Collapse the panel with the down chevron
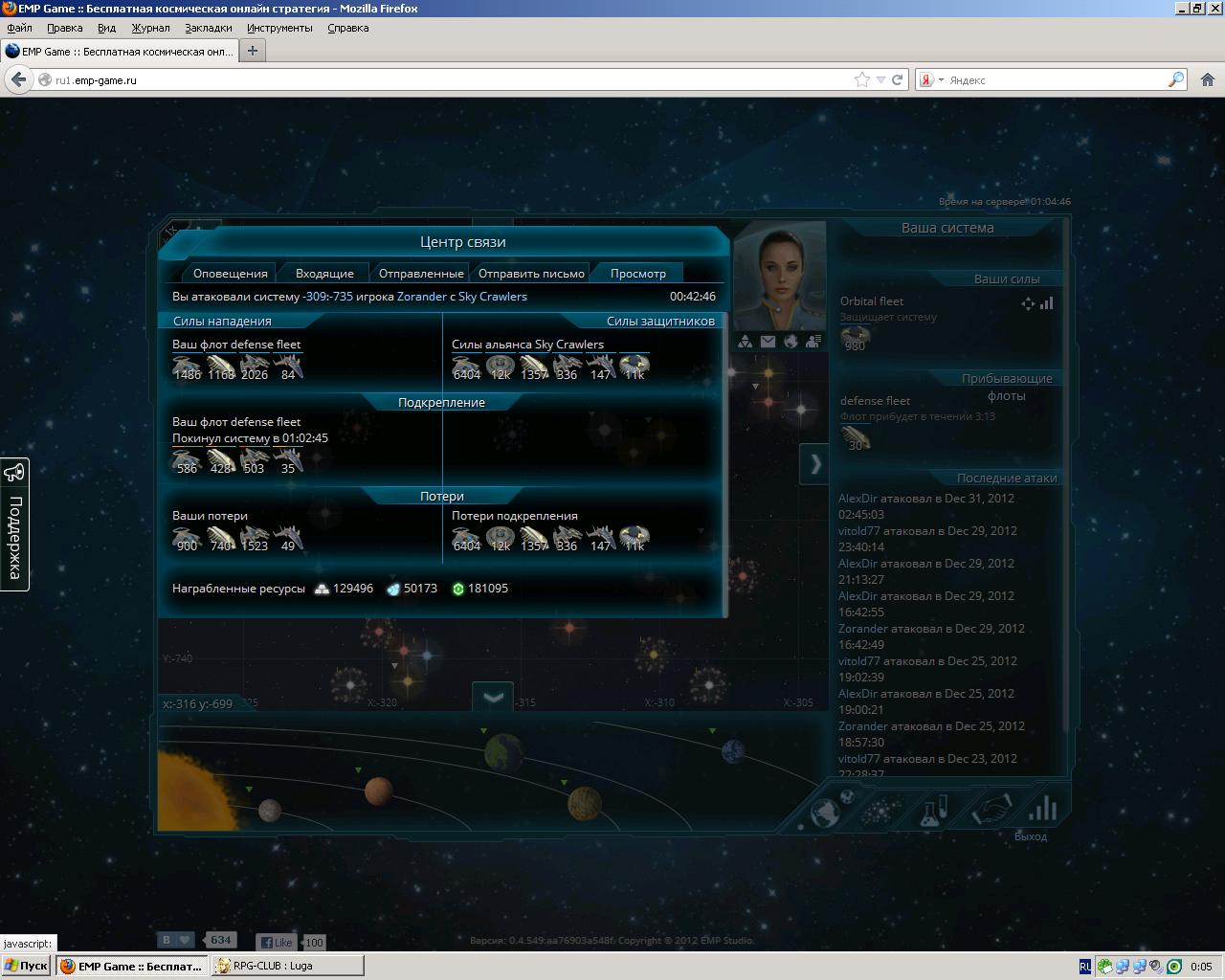This screenshot has width=1225, height=980. [493, 698]
